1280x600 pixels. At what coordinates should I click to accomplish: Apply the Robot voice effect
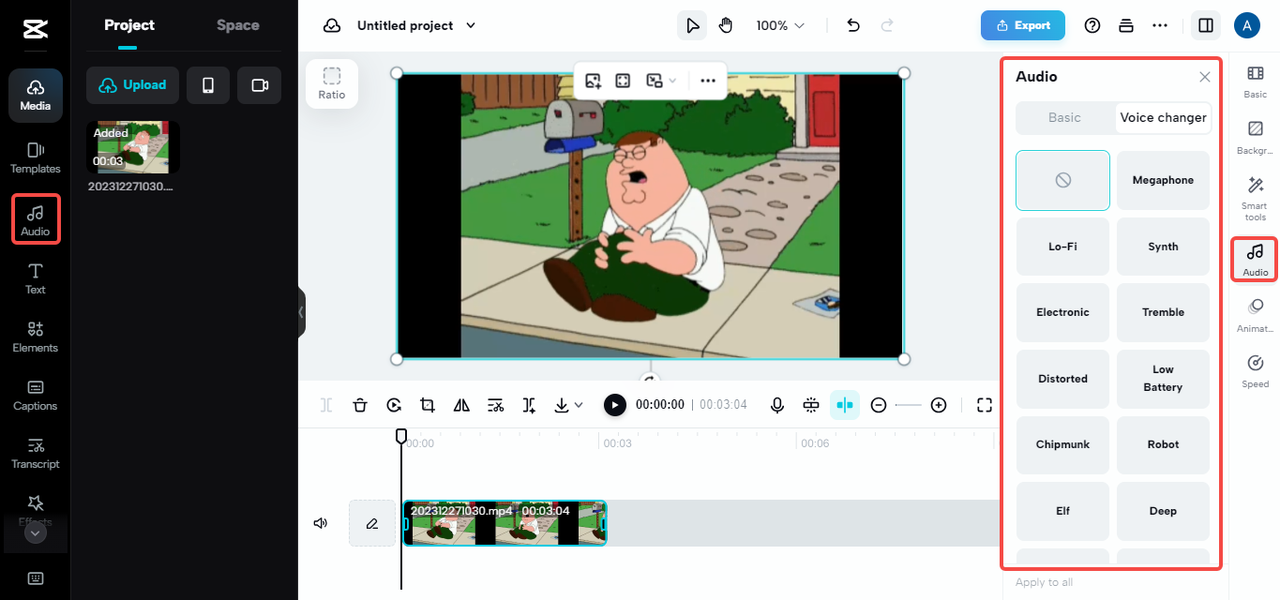(1163, 444)
